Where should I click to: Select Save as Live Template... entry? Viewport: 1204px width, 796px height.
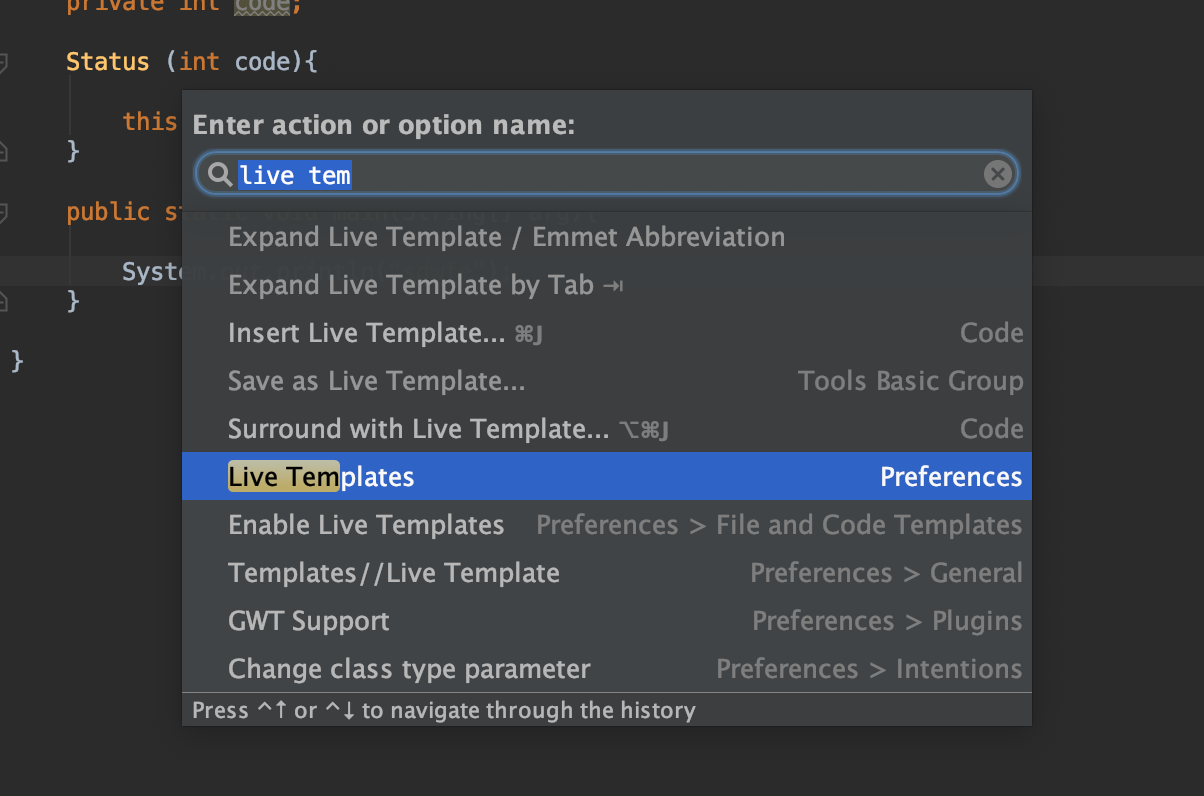click(376, 381)
